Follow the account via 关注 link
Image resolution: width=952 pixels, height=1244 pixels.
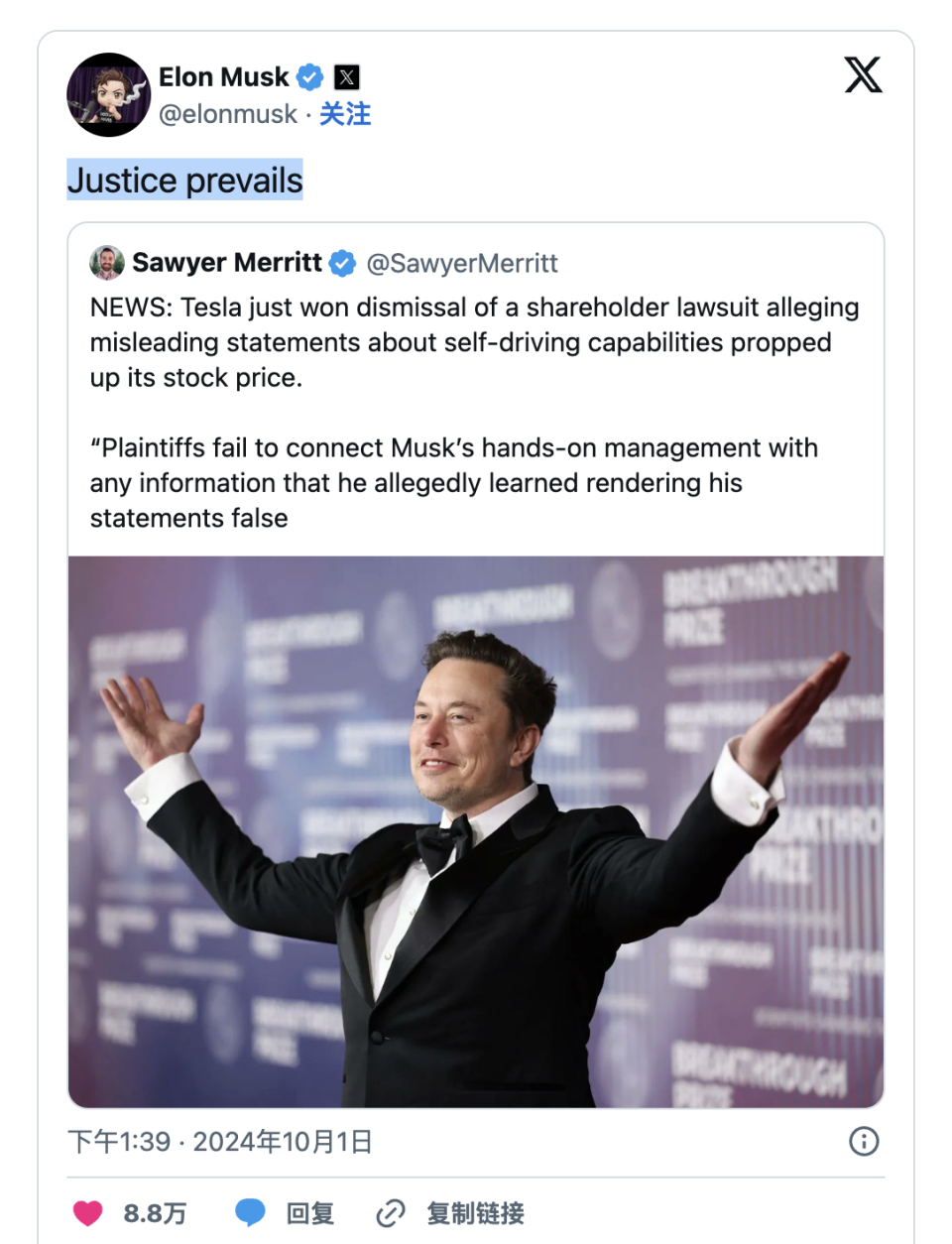point(345,114)
